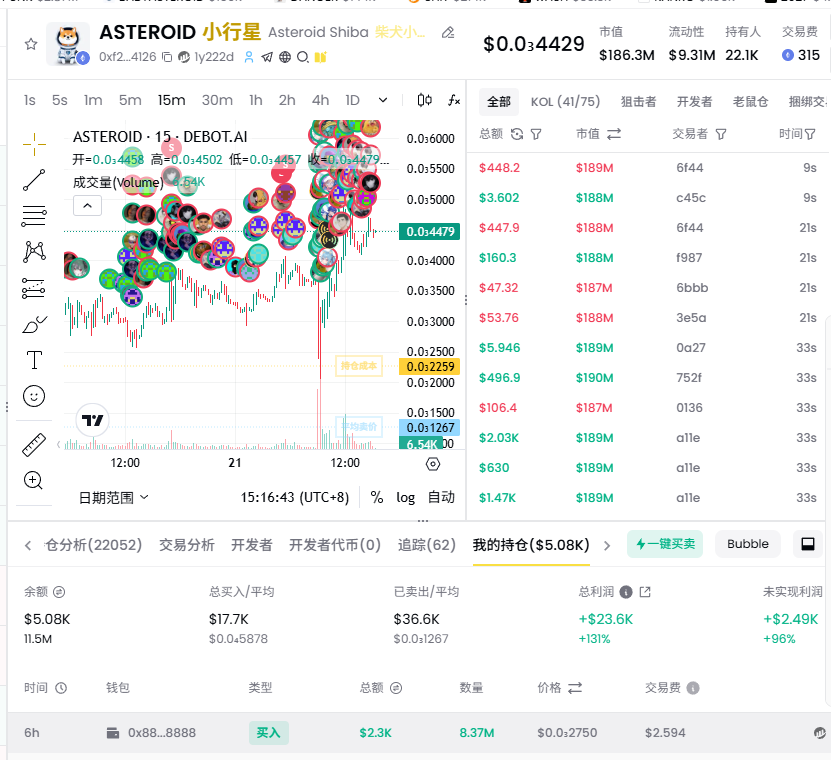Select the brush drawing tool
Image resolution: width=831 pixels, height=760 pixels.
tap(34, 324)
